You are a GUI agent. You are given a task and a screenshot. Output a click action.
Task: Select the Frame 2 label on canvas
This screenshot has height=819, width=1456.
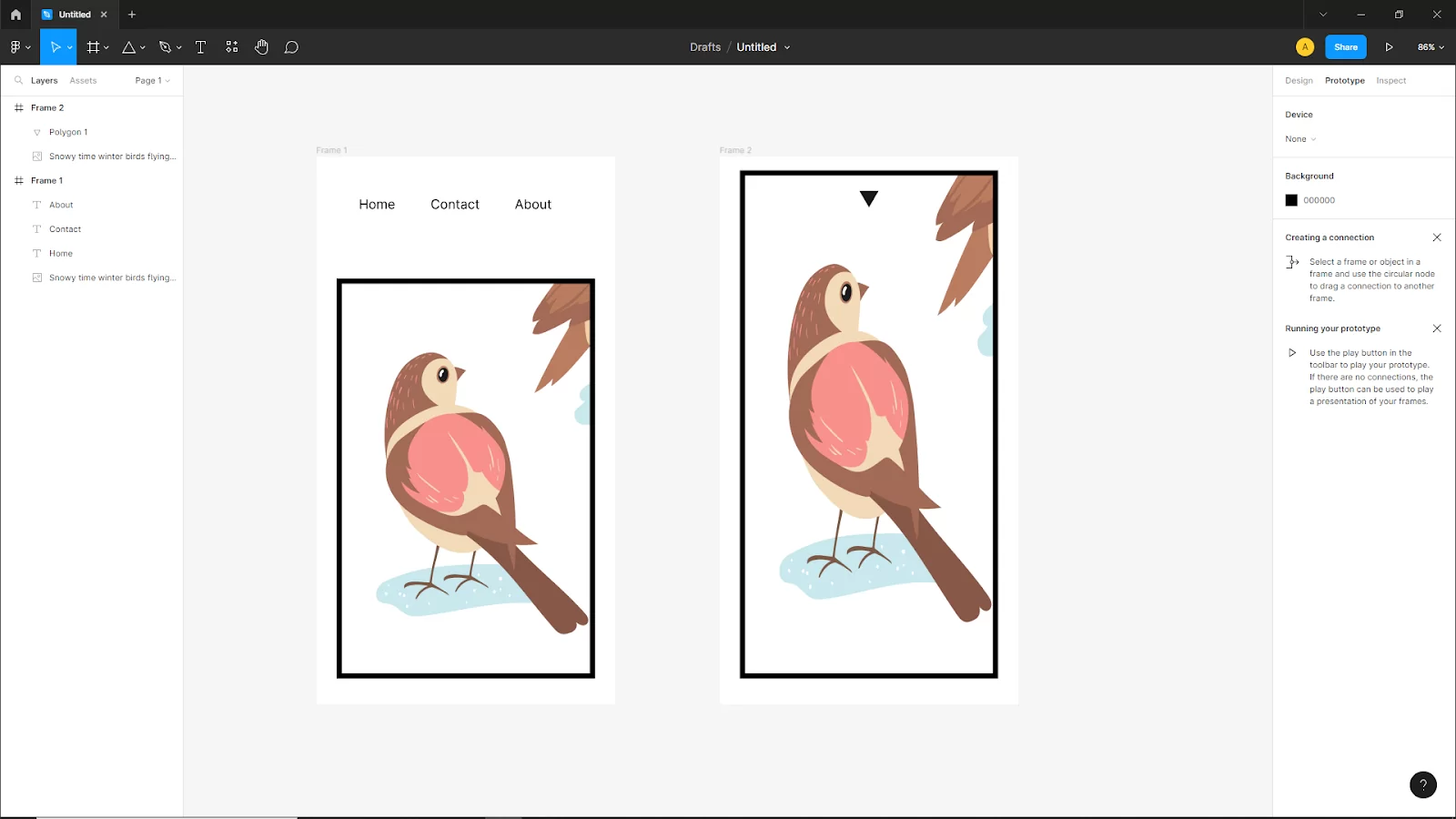pyautogui.click(x=735, y=150)
